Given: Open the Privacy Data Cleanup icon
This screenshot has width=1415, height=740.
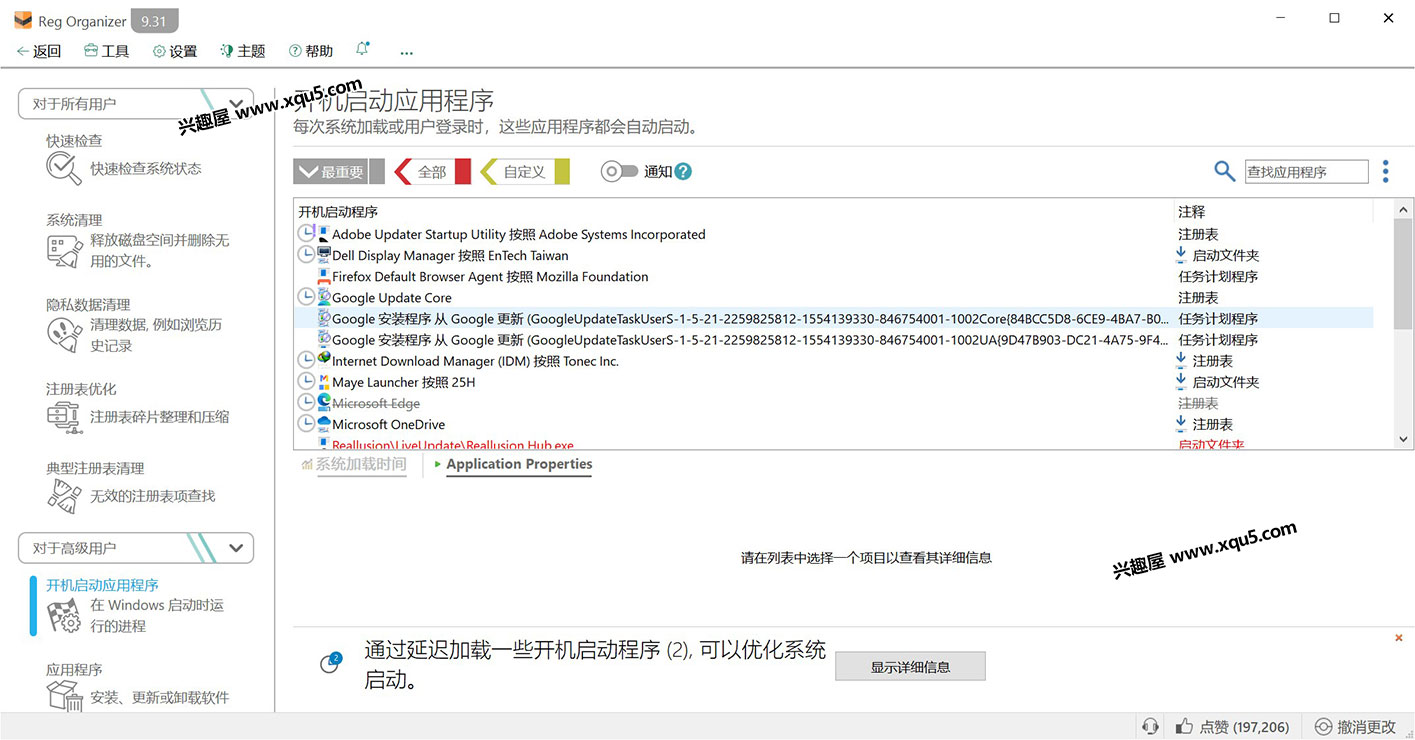Looking at the screenshot, I should 64,334.
